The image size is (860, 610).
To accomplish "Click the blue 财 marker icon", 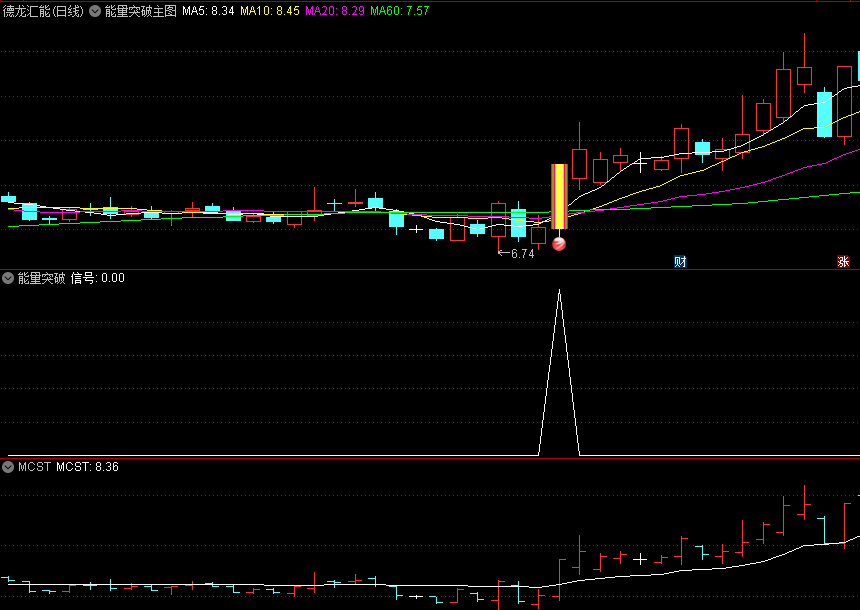I will [680, 262].
